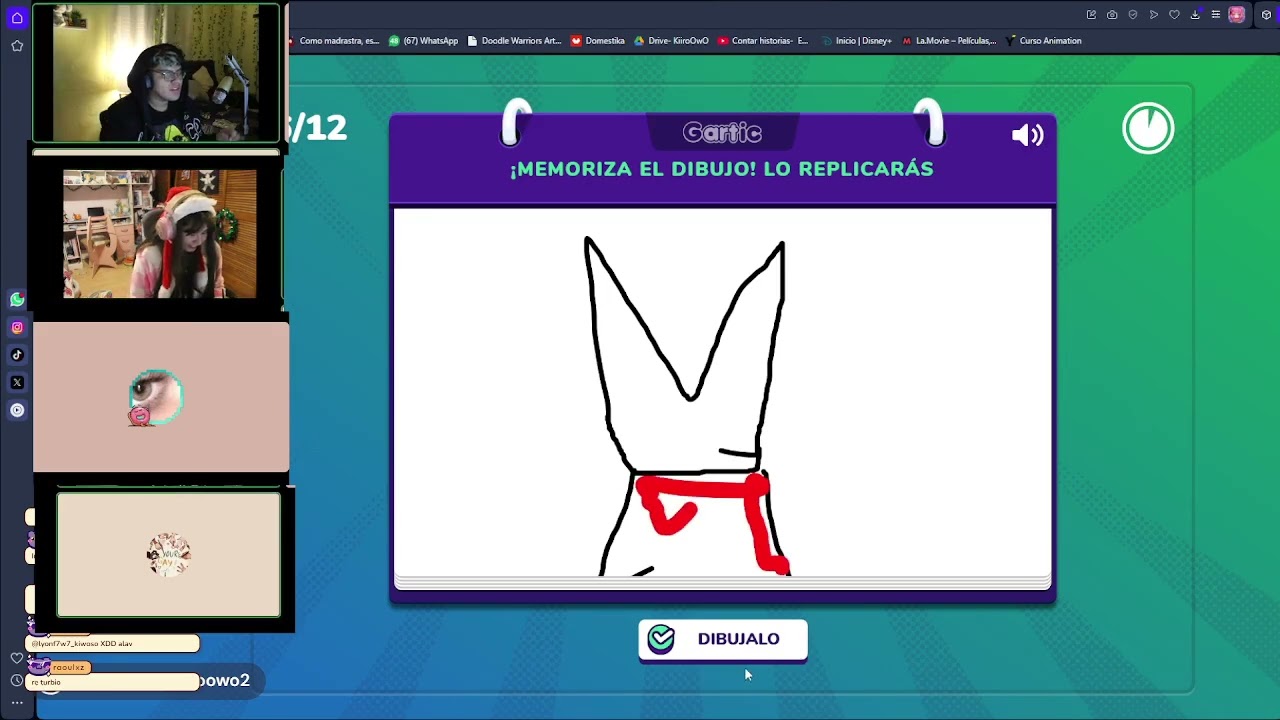Open the '(67) WhatsApp' bookmark
The width and height of the screenshot is (1280, 720).
(424, 41)
